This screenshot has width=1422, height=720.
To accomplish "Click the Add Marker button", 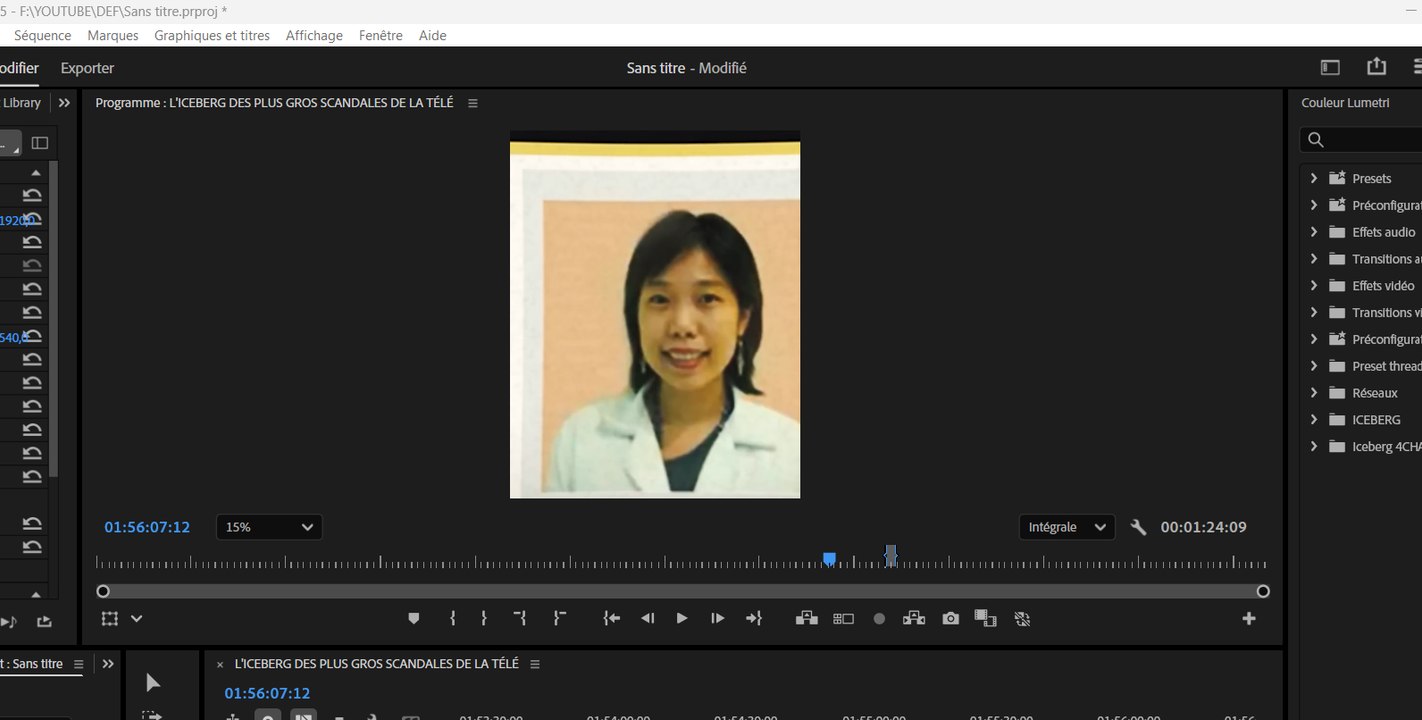I will [413, 619].
